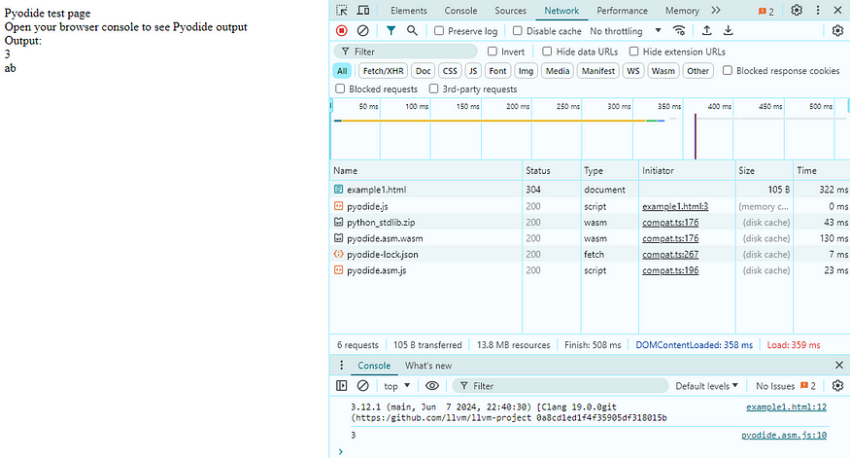Screen dimensions: 850x458
Task: Select the Doc filter chip
Action: (423, 70)
